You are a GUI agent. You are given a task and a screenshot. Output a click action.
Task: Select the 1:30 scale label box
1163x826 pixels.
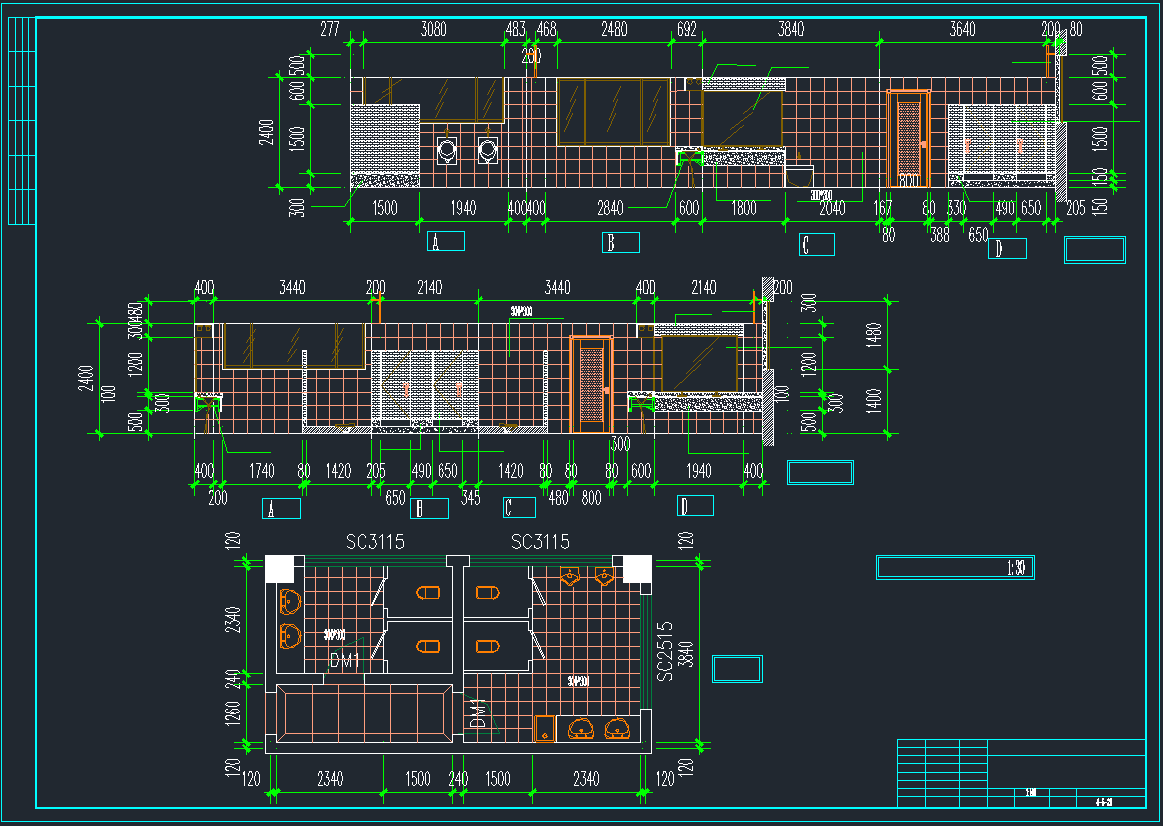955,567
